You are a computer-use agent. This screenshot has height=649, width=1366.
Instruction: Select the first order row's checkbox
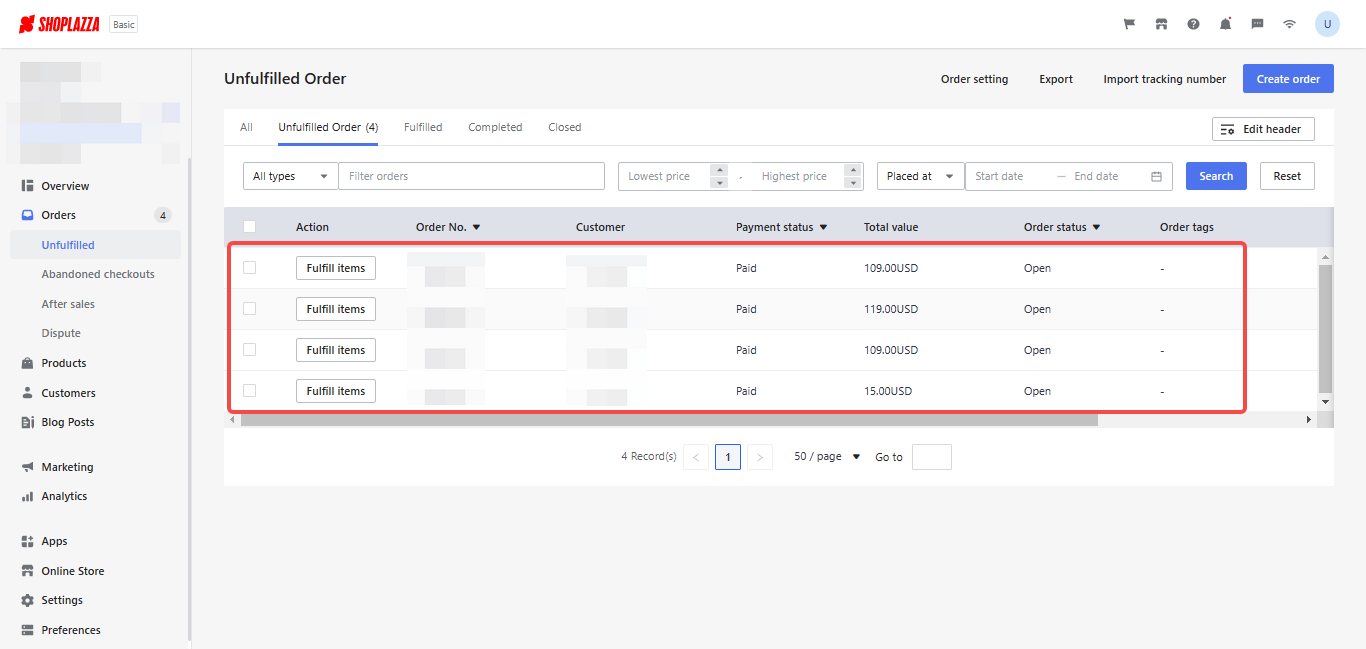pos(250,268)
